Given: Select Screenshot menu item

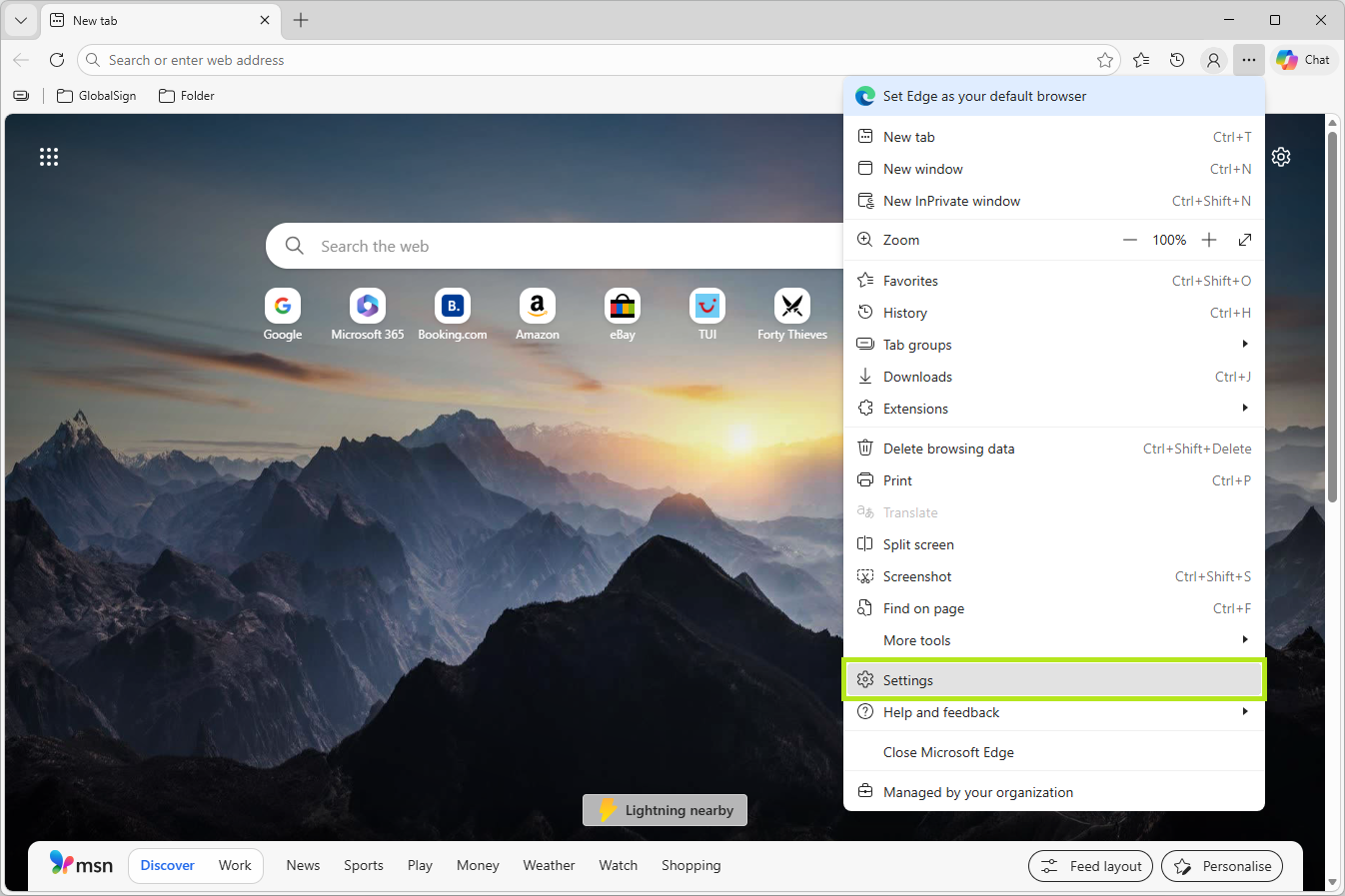Looking at the screenshot, I should 1054,576.
